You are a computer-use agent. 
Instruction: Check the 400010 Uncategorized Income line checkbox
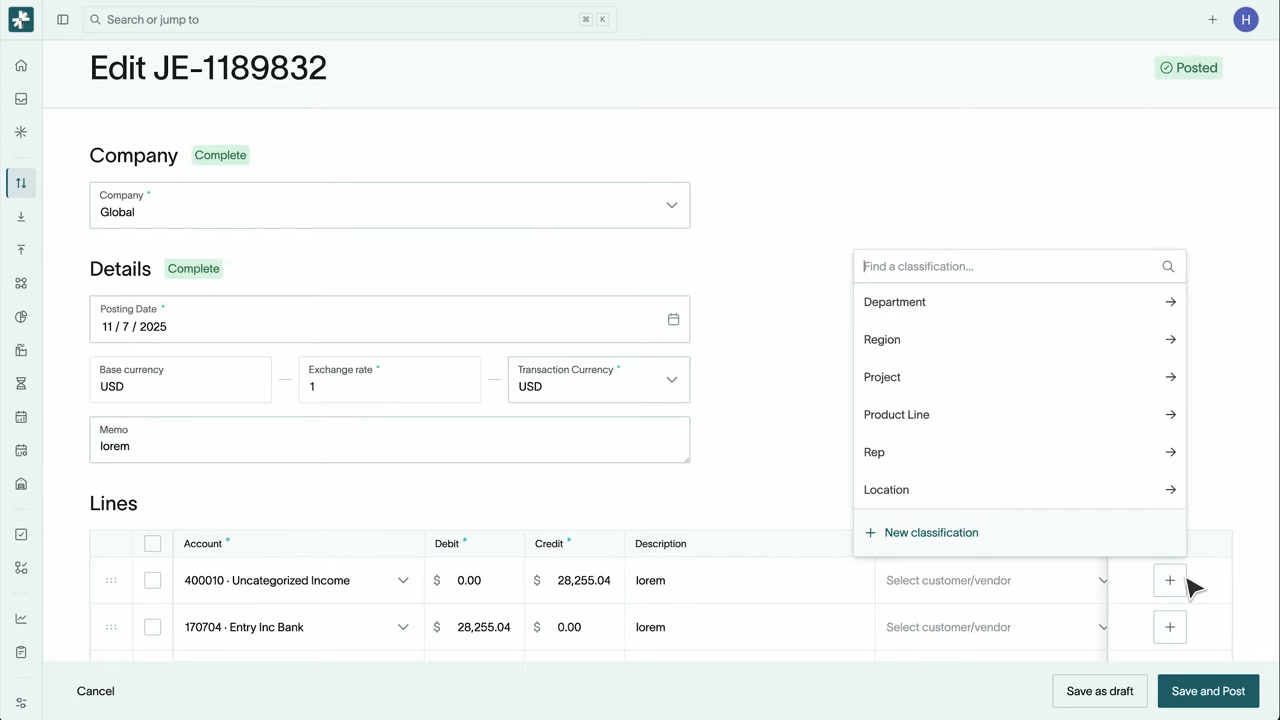pos(152,580)
